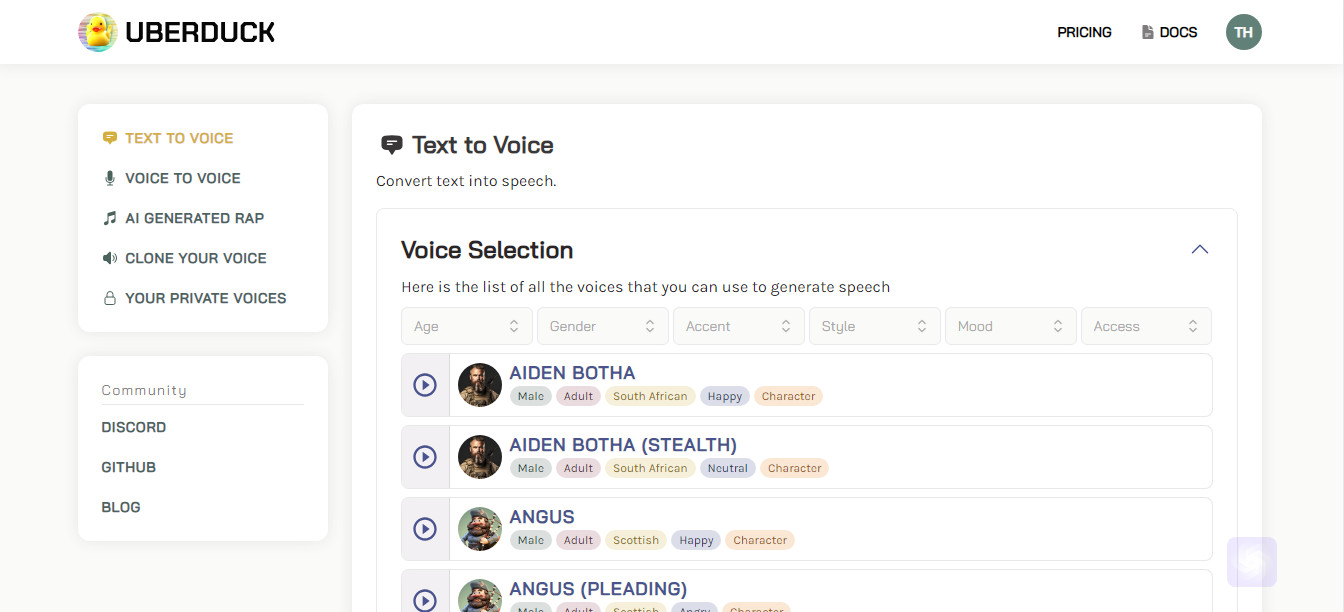Click the music note icon for AI Generated Rap
1344x612 pixels.
[110, 218]
